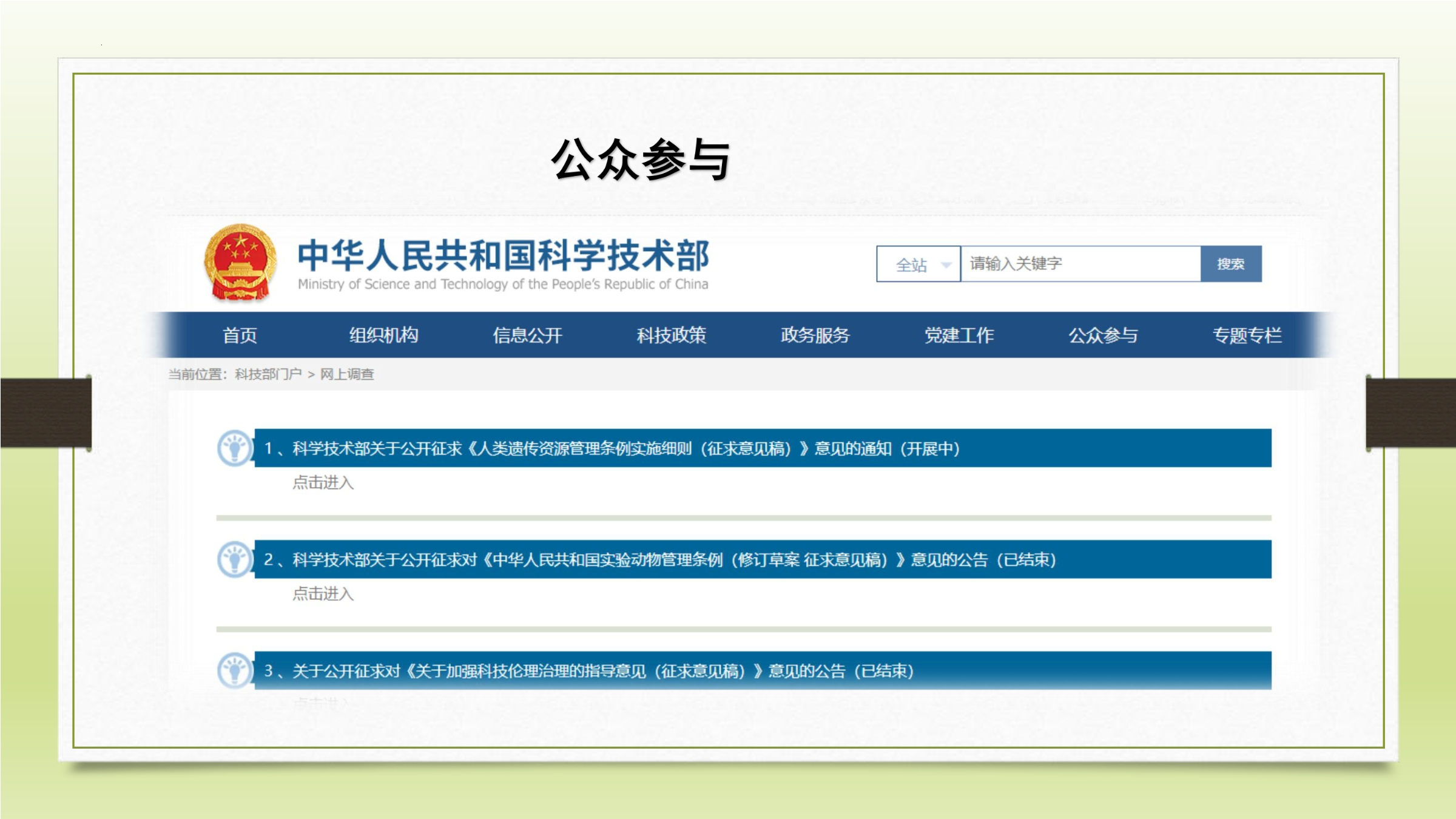Click the 公众参与 slide heading

pyautogui.click(x=641, y=160)
